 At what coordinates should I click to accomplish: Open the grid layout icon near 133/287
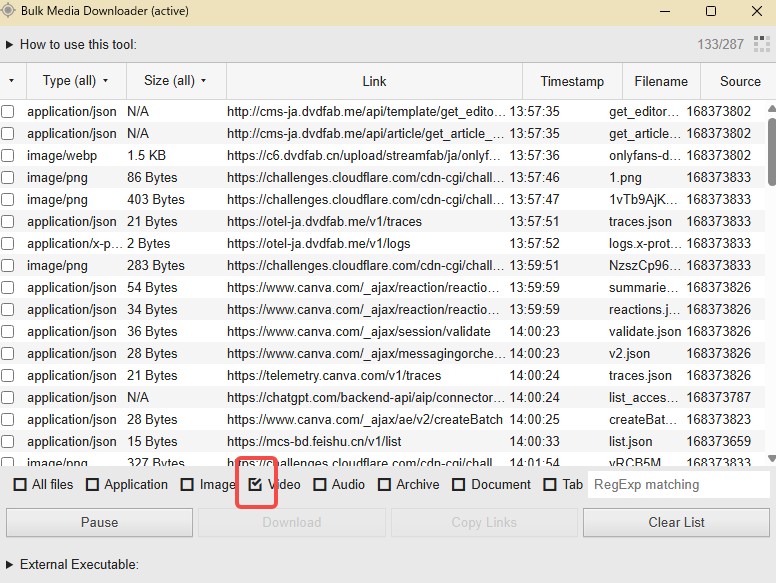point(761,44)
